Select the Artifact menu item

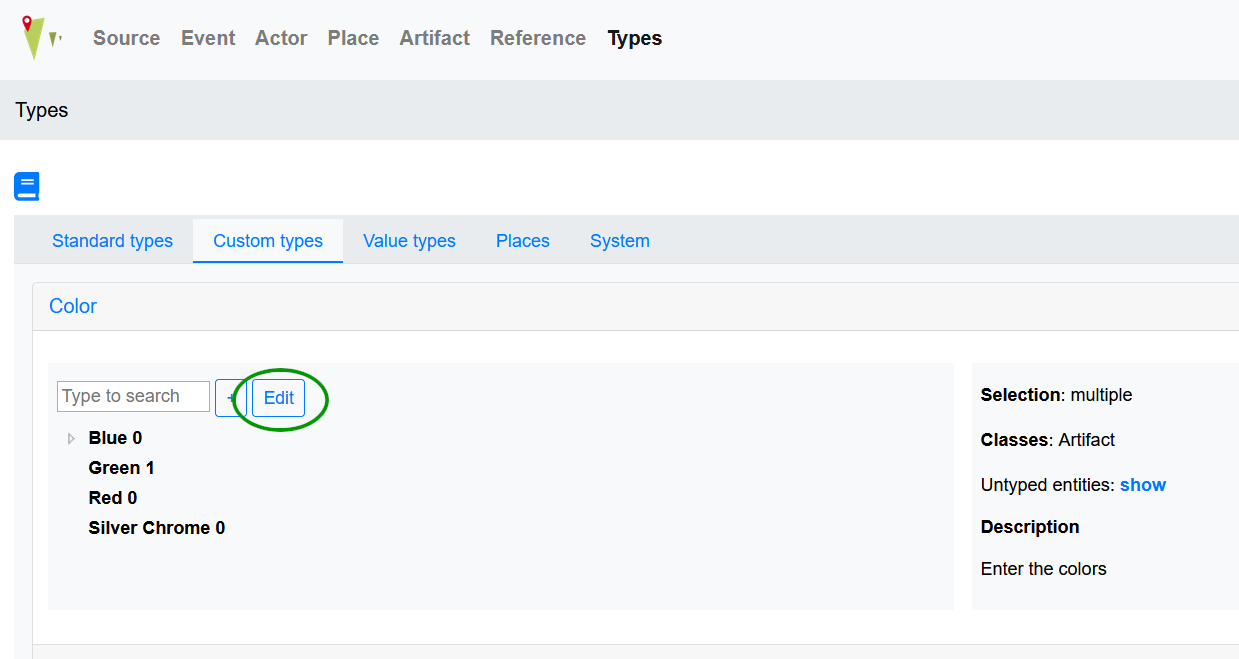tap(434, 38)
